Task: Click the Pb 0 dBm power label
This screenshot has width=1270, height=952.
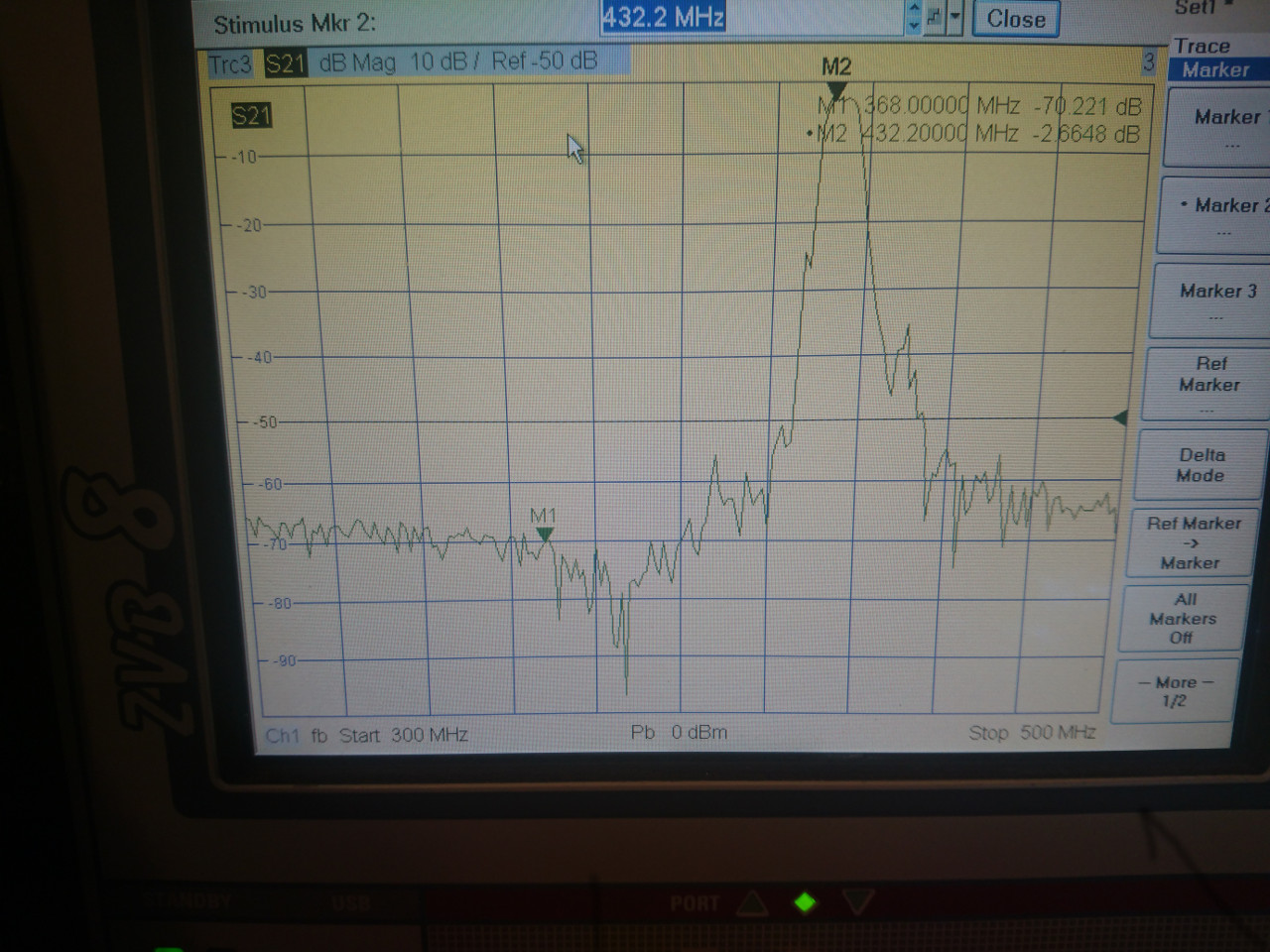Action: click(679, 733)
